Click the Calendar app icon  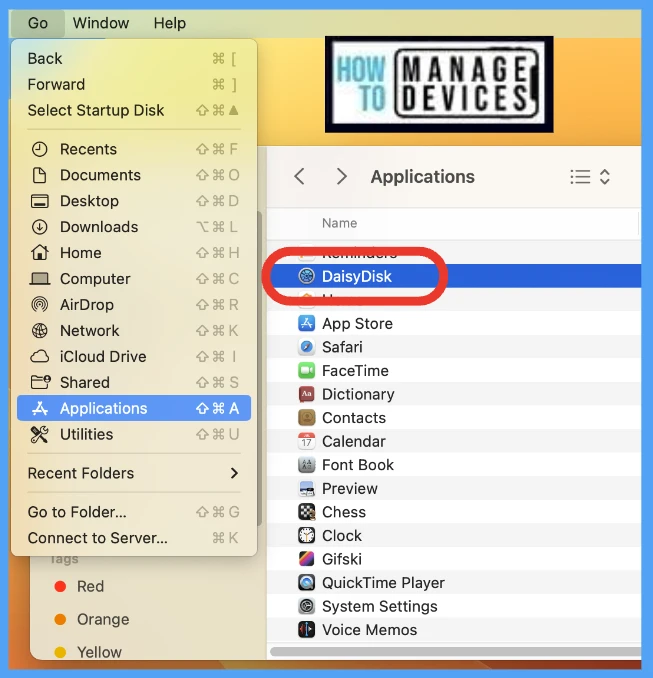coord(307,441)
